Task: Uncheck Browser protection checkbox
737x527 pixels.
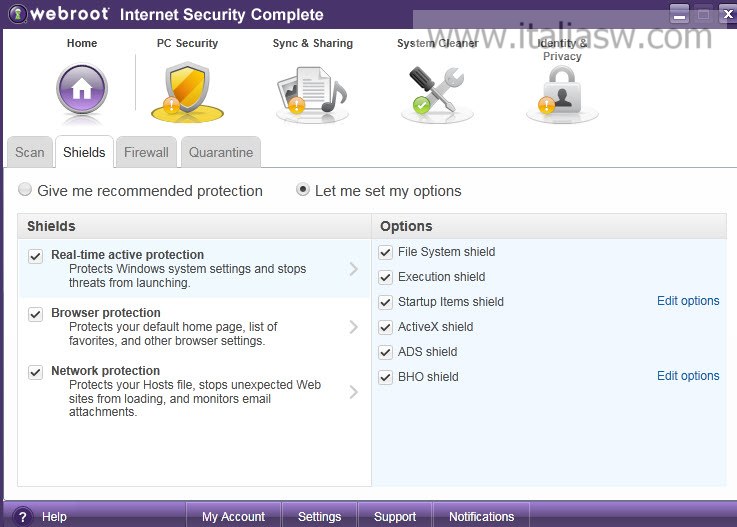Action: click(x=36, y=314)
